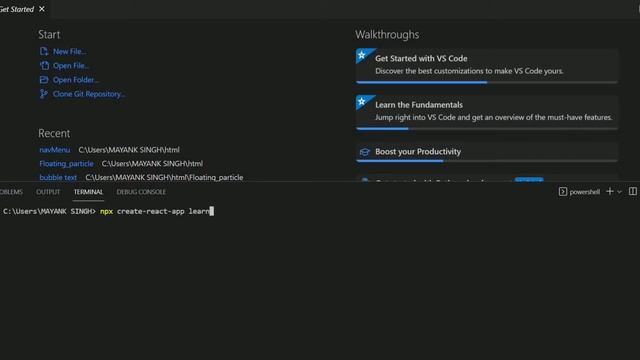Click star badge on Learn the Fundamentals
The width and height of the screenshot is (640, 360).
362,102
